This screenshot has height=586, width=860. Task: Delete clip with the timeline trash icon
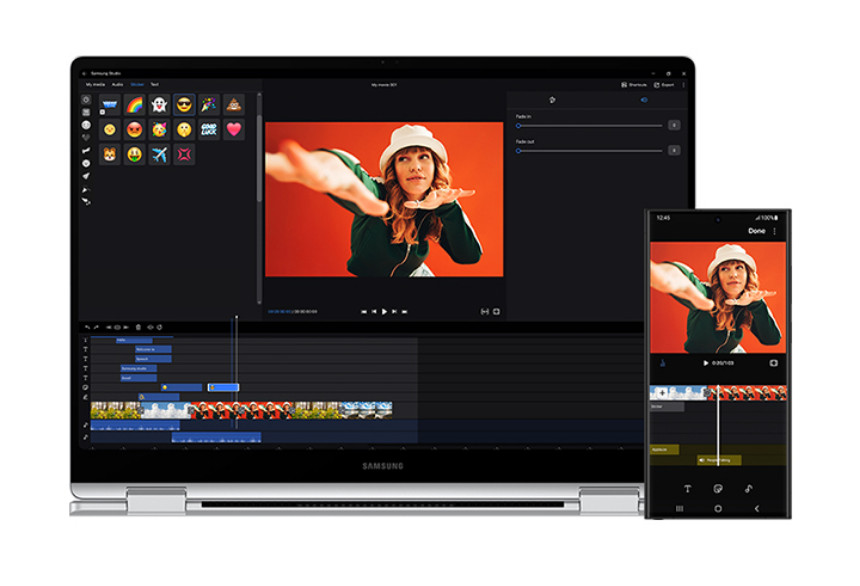click(x=138, y=328)
